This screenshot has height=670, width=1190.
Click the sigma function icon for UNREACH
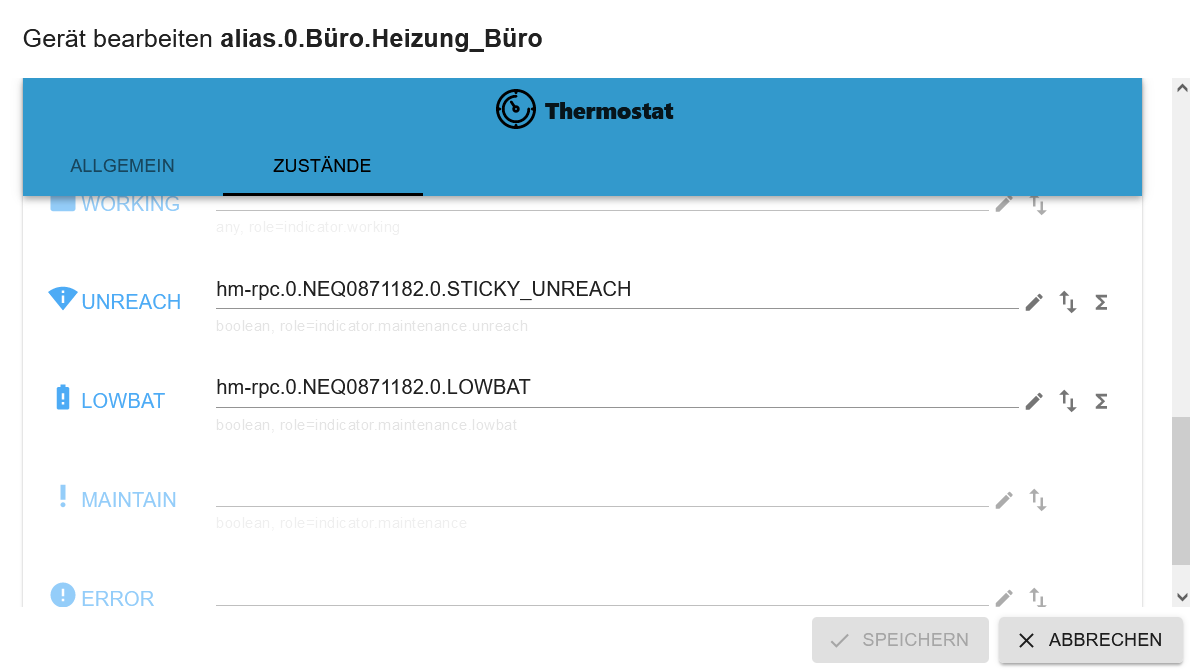click(x=1101, y=303)
